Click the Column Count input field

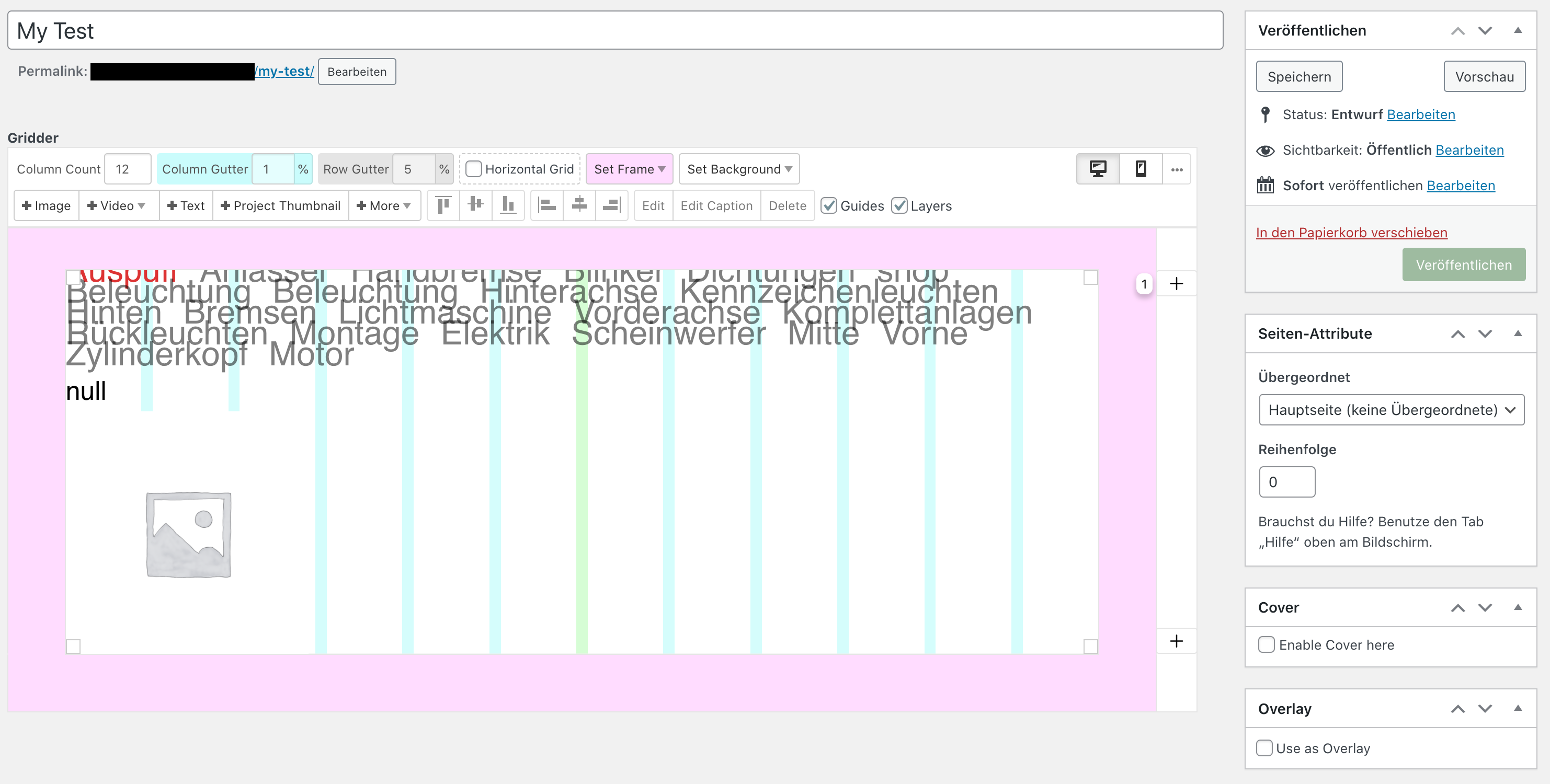coord(128,169)
